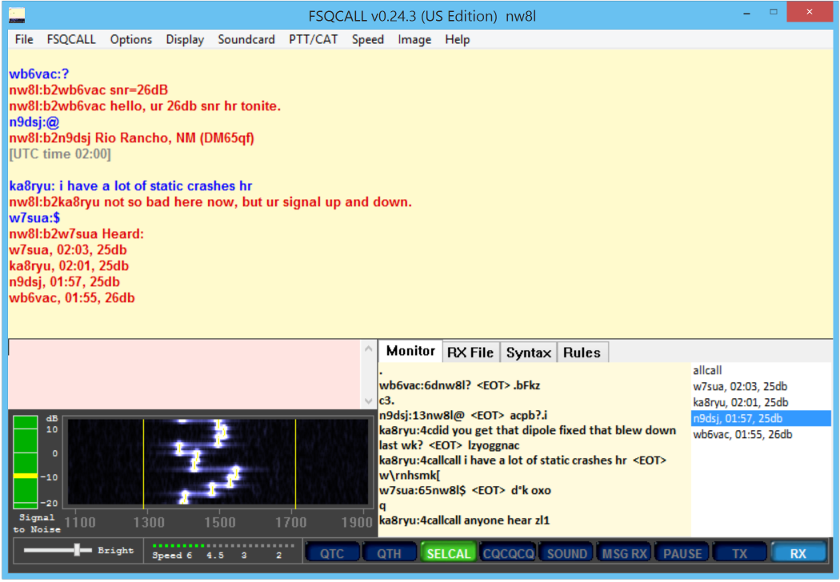840x582 pixels.
Task: Click 'nw8l:b2n9dsj Rio Rancho, NM (DM65qf)' line
Action: [x=131, y=138]
